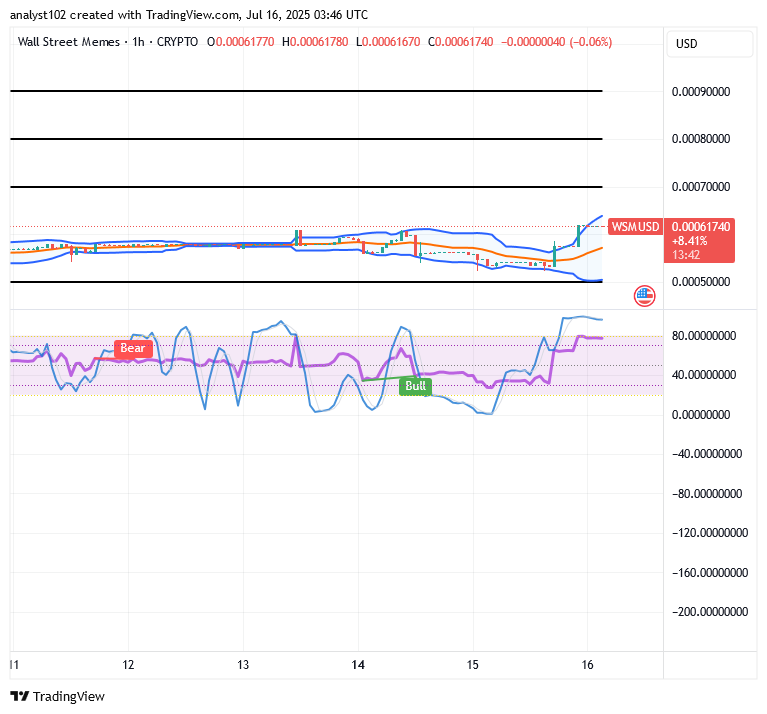Click the 0.00000000 indicator axis label
Screen dimensions: 767x714
[700, 415]
